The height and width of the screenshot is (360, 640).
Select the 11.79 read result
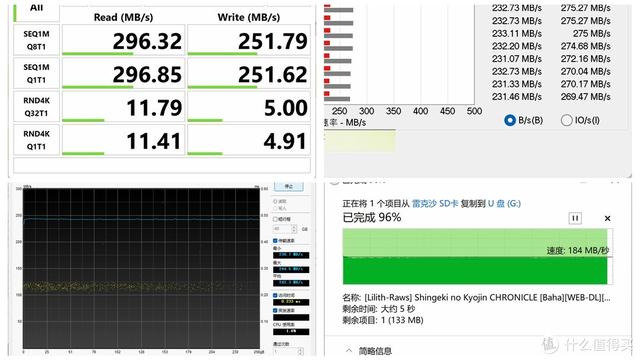point(154,108)
